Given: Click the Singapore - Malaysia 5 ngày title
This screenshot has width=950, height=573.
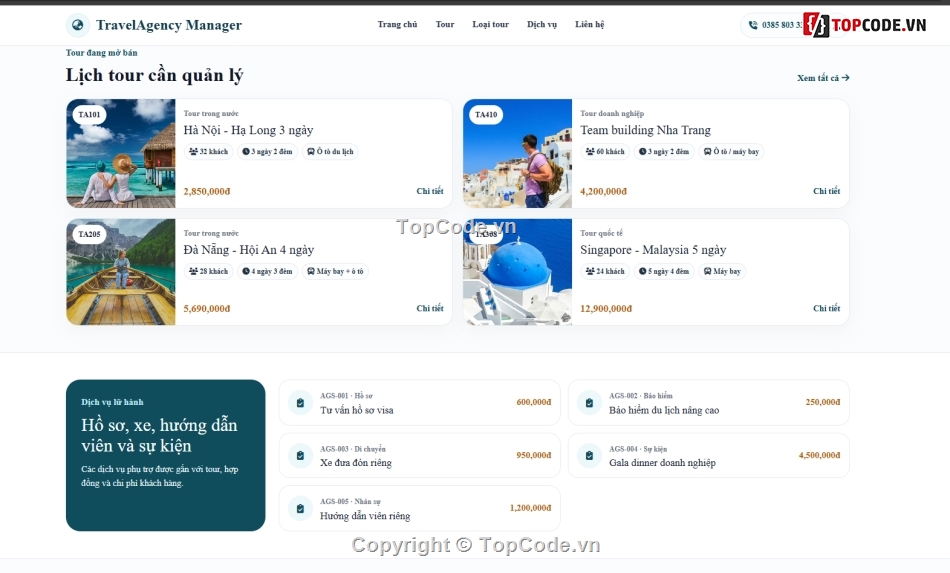Looking at the screenshot, I should coord(653,250).
